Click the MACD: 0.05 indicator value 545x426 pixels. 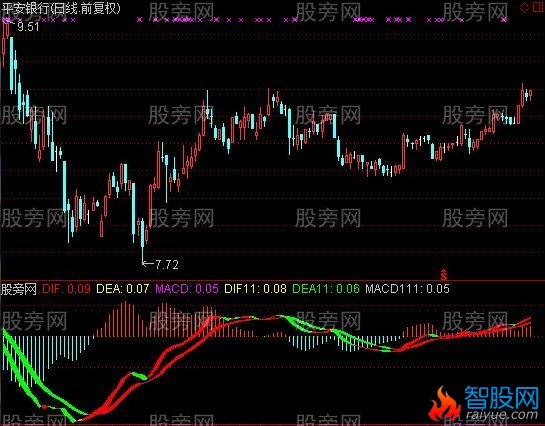pyautogui.click(x=187, y=289)
